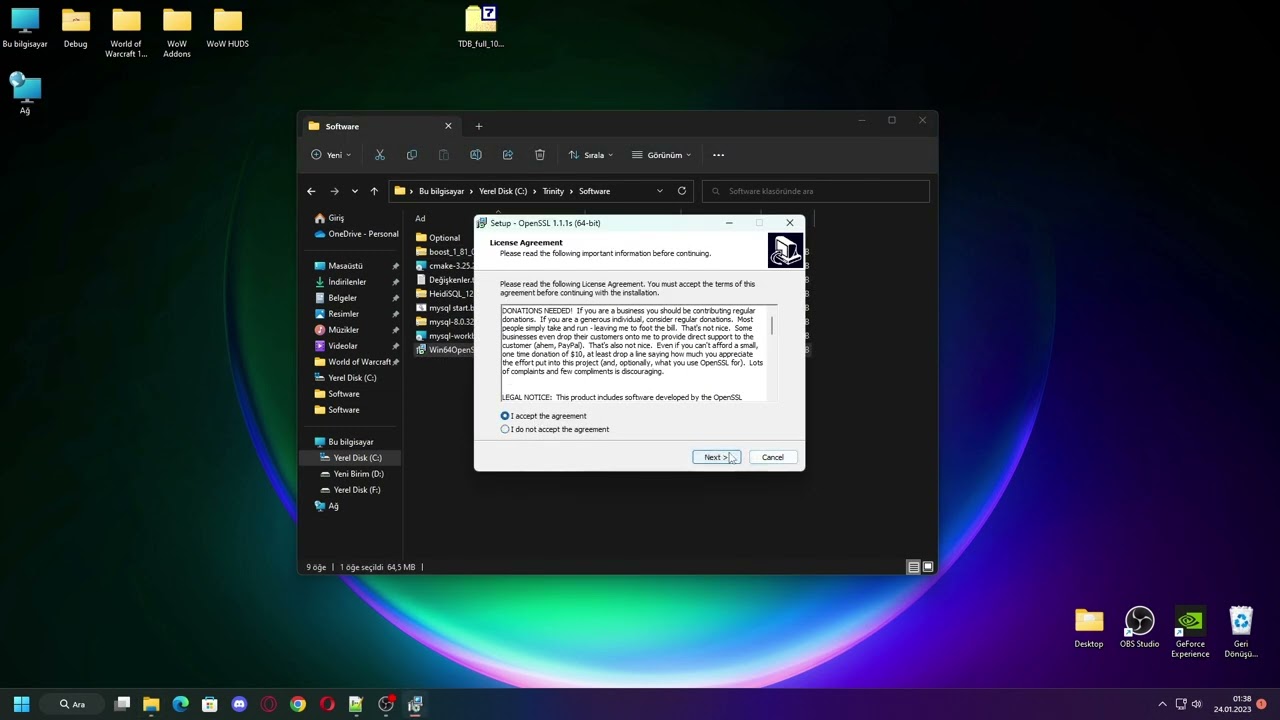Open Discord from the taskbar
Image resolution: width=1280 pixels, height=720 pixels.
pos(239,704)
